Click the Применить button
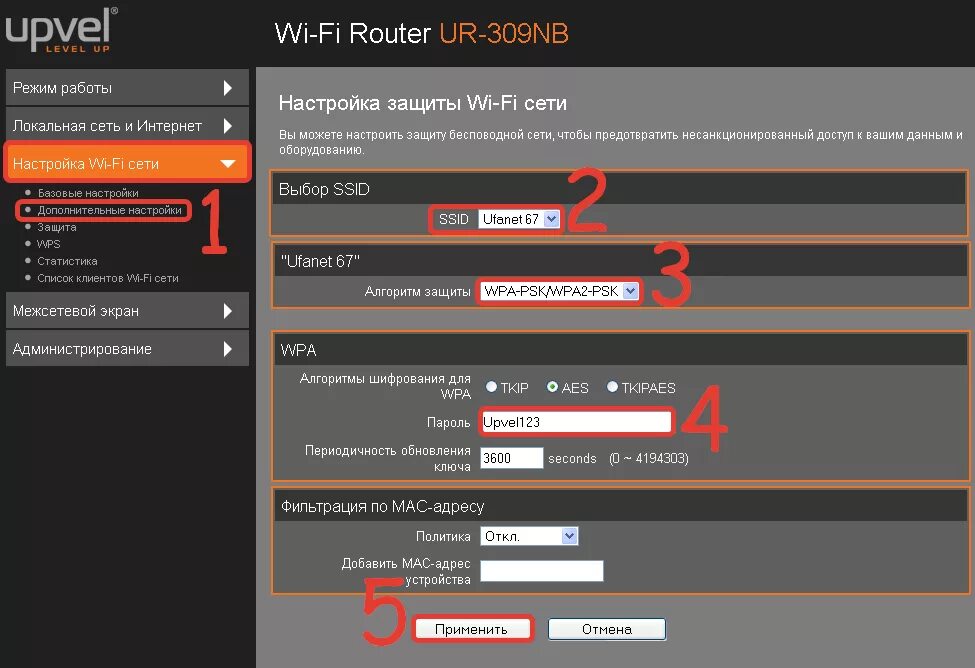The height and width of the screenshot is (668, 975). coord(471,629)
